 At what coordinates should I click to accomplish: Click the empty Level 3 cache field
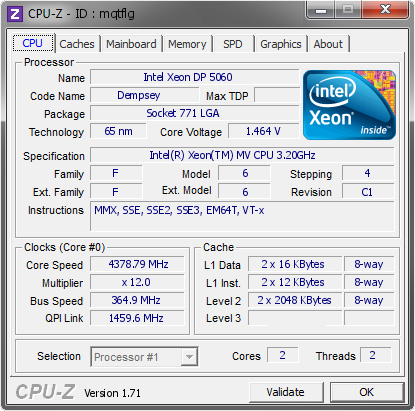(x=295, y=318)
